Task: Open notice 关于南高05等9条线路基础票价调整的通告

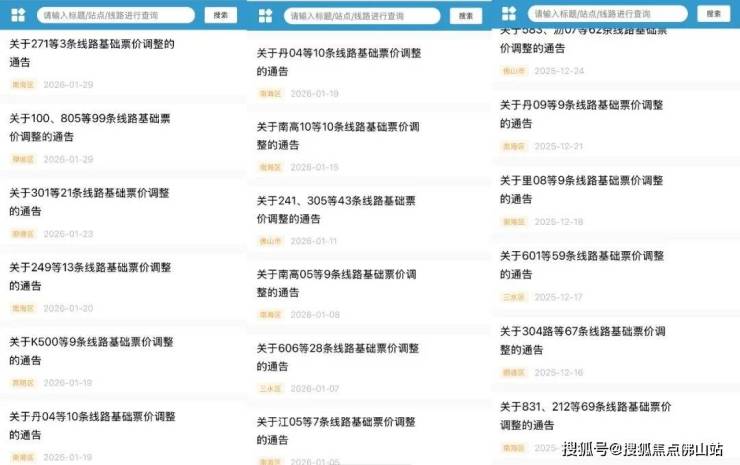Action: (x=336, y=283)
